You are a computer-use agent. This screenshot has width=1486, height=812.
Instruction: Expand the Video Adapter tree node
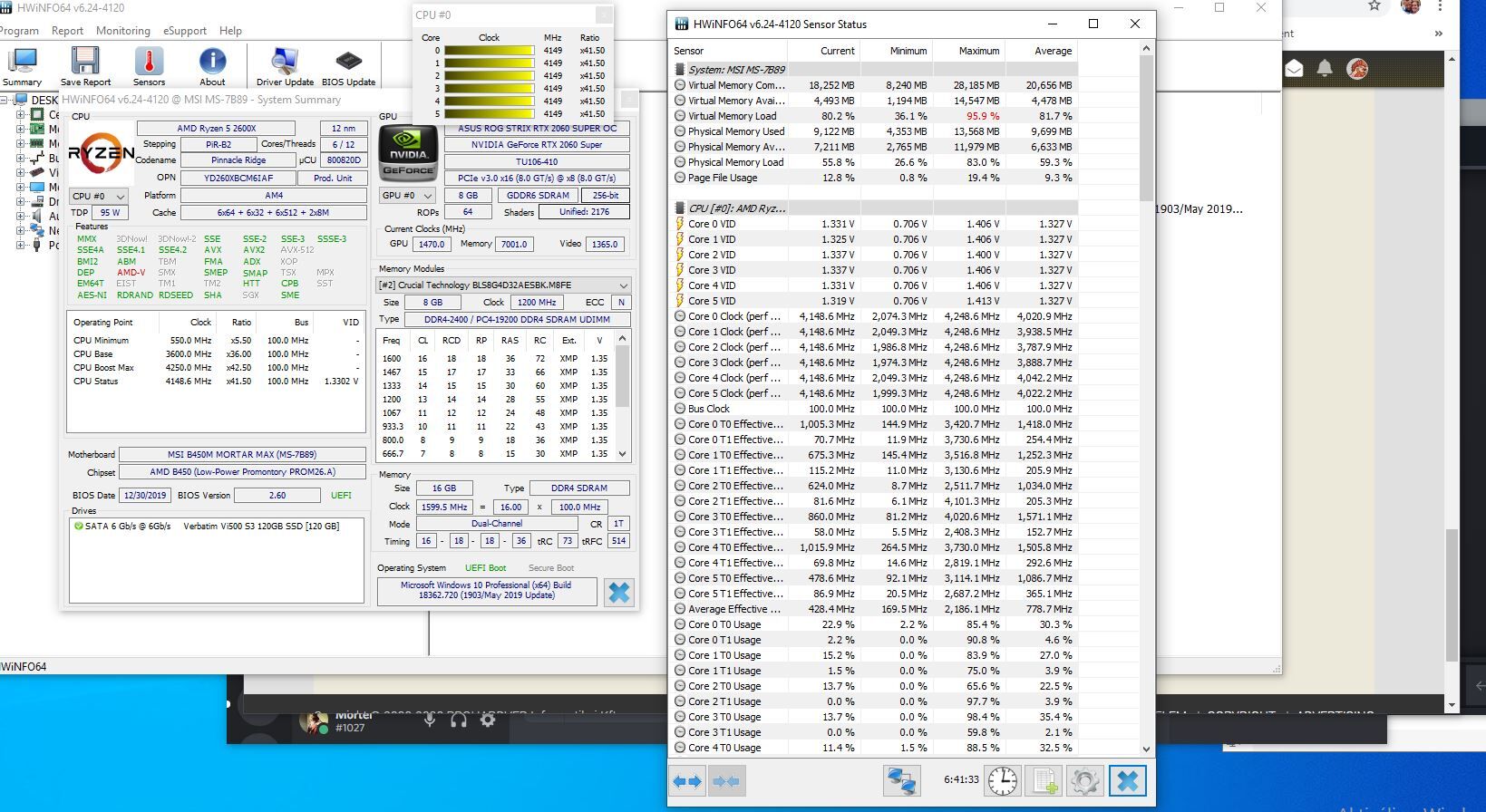[20, 172]
